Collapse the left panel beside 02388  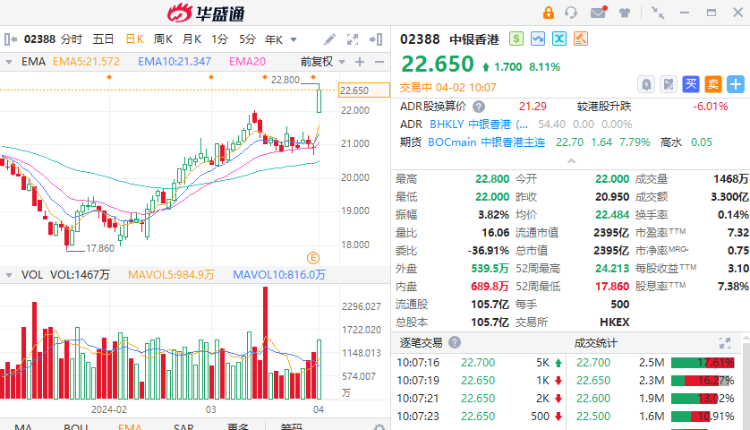tap(10, 39)
